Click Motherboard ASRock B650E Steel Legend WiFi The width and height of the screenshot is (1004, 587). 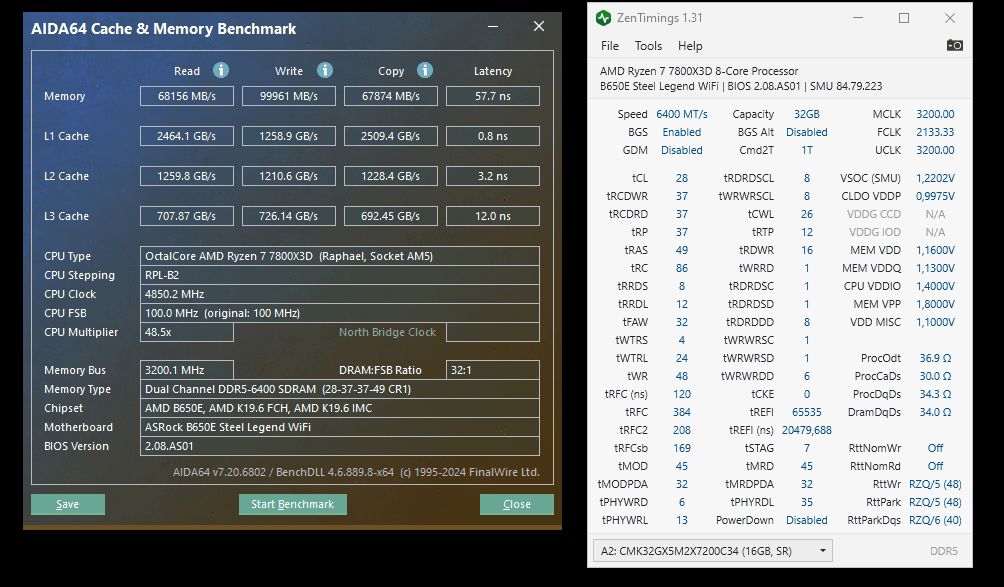(x=340, y=427)
